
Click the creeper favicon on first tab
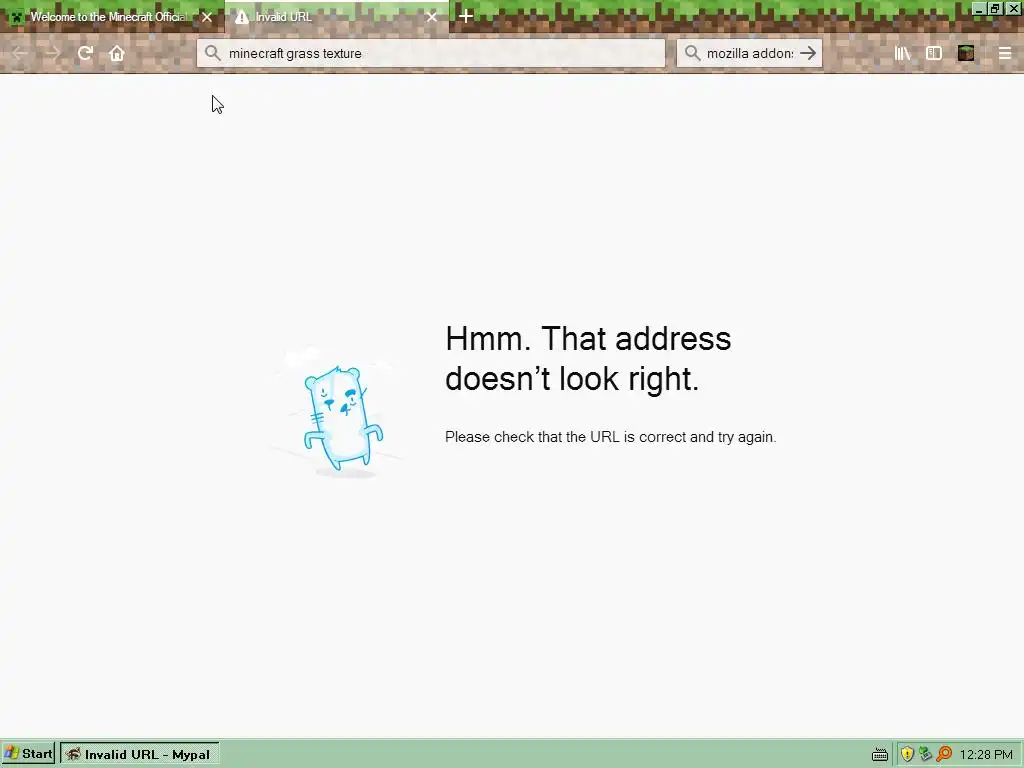coord(17,17)
